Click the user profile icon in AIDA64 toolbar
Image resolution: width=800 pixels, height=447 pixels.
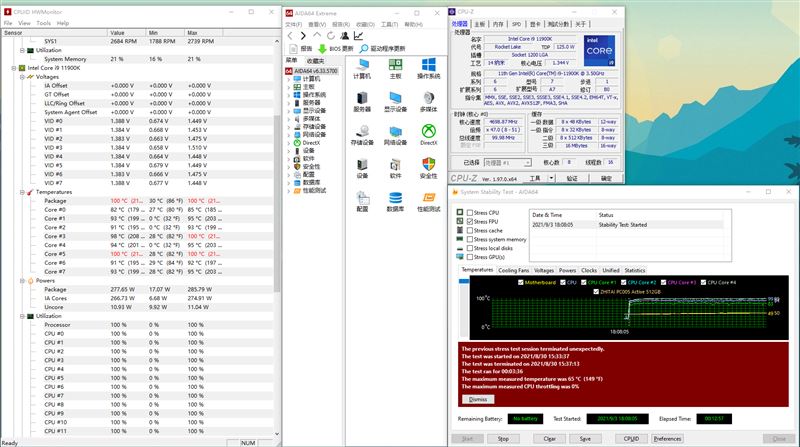[344, 36]
